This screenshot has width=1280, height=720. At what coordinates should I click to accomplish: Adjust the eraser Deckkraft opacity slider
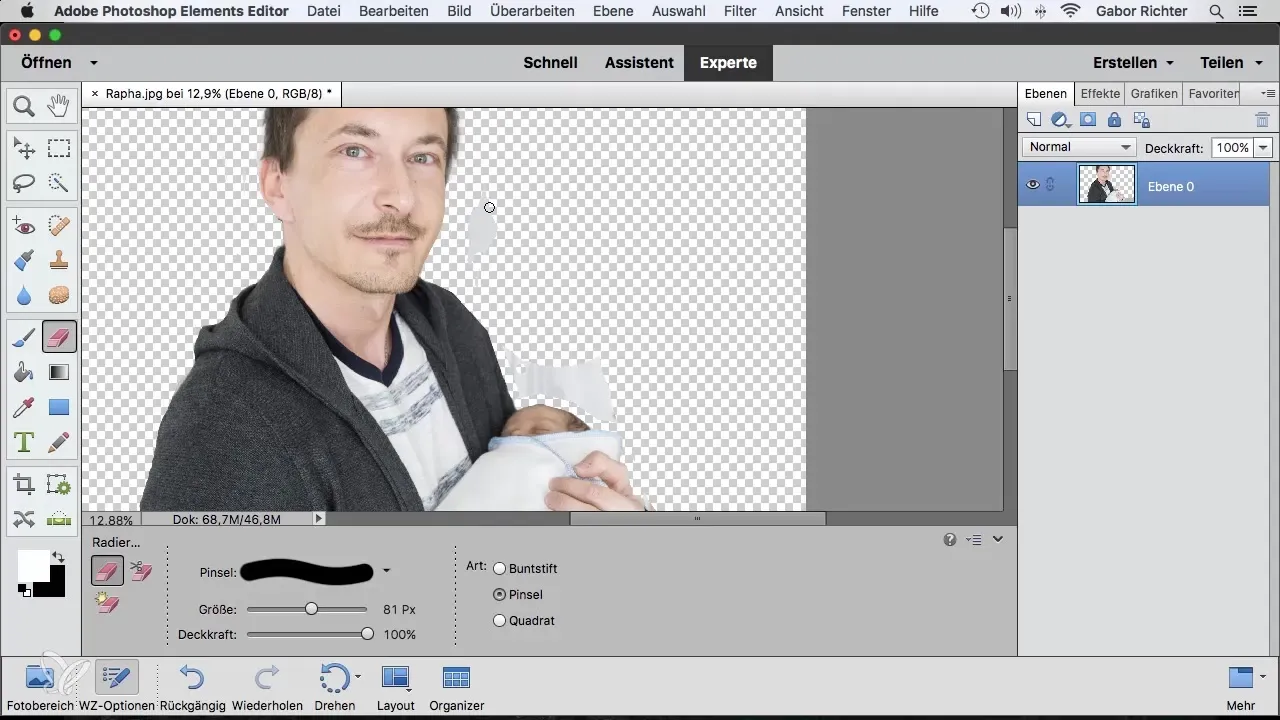click(367, 634)
